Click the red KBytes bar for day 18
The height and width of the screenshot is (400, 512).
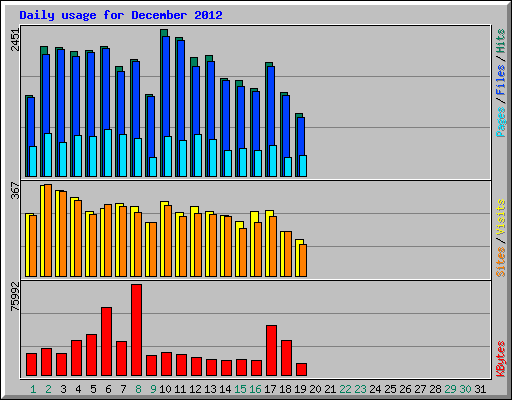286,358
